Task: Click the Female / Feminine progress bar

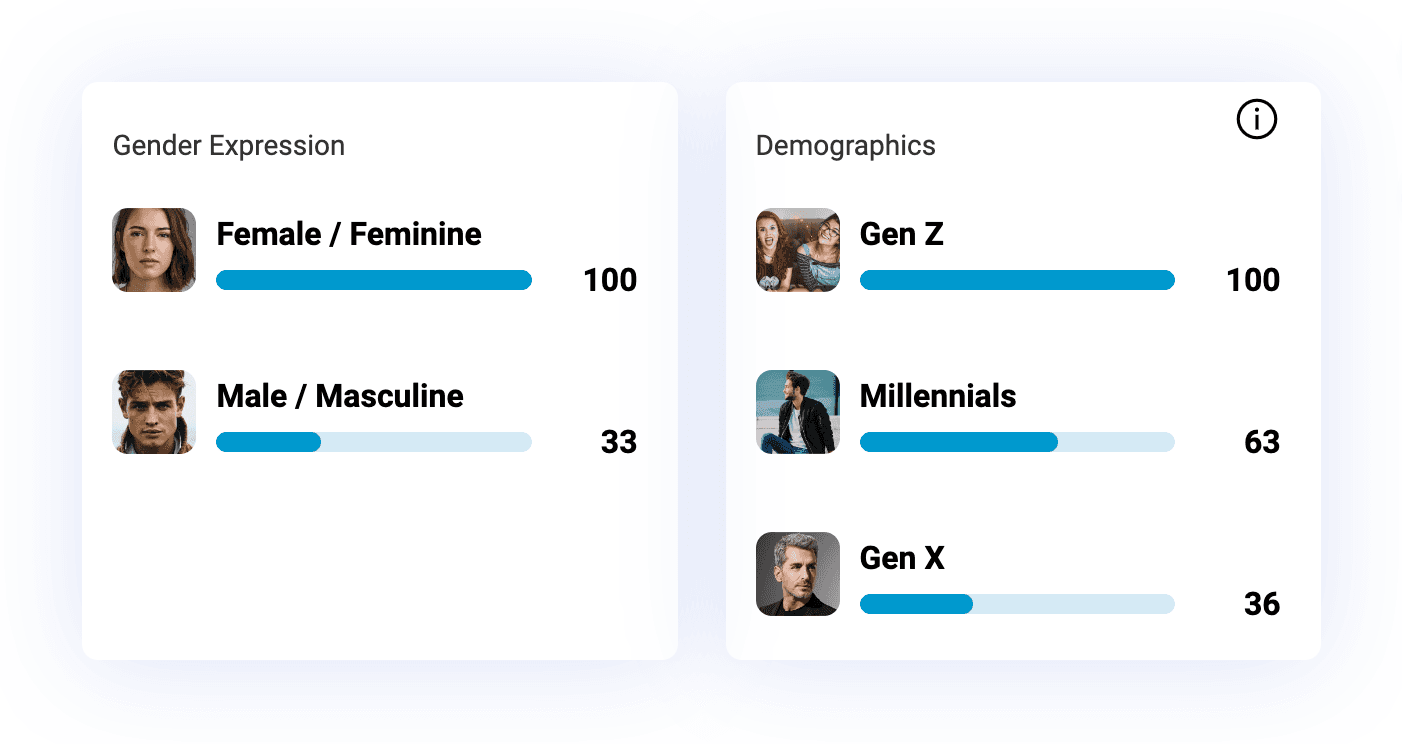Action: [373, 280]
